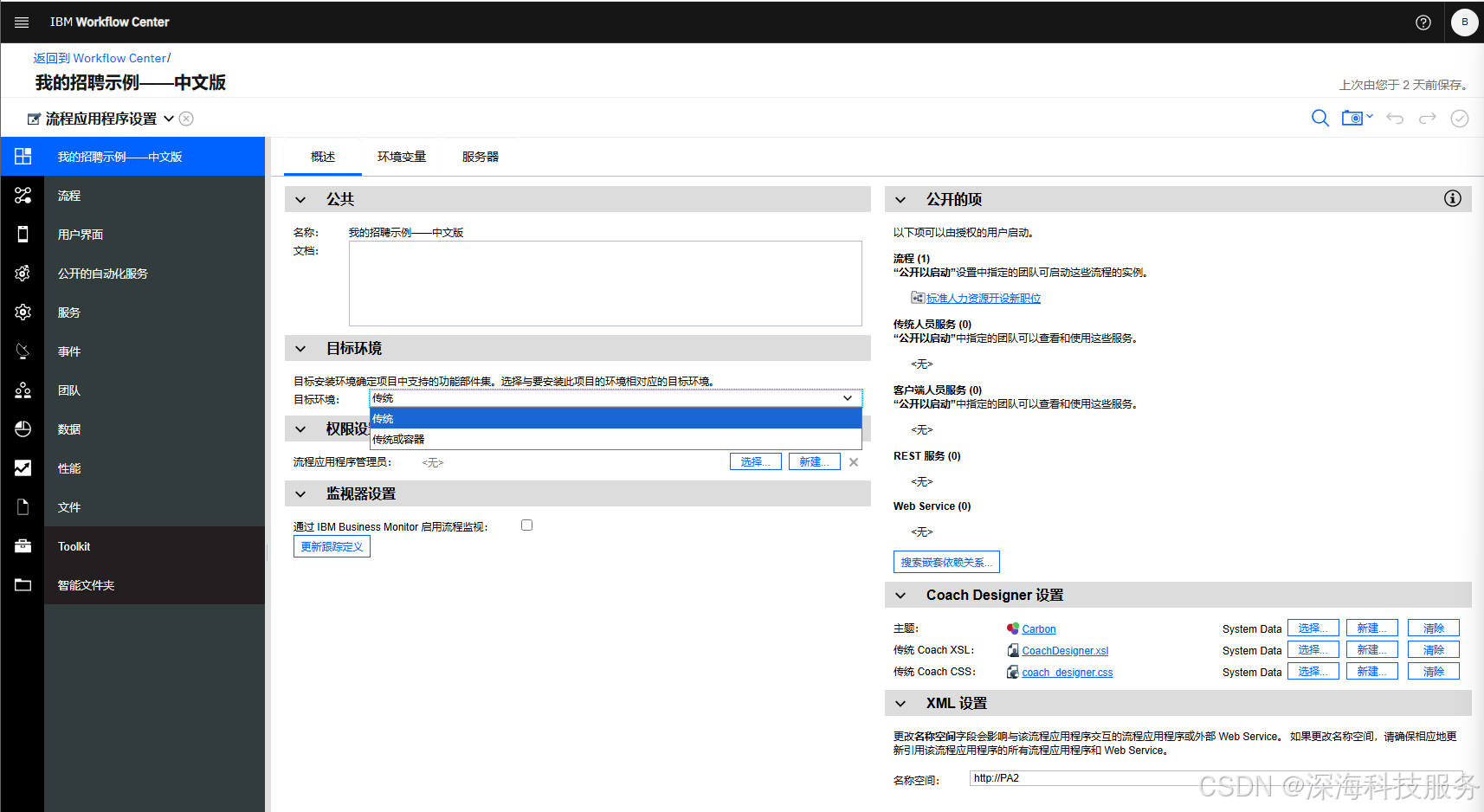Screen dimensions: 1484x812
Task: Click 新建 for process app administrator
Action: pyautogui.click(x=815, y=461)
